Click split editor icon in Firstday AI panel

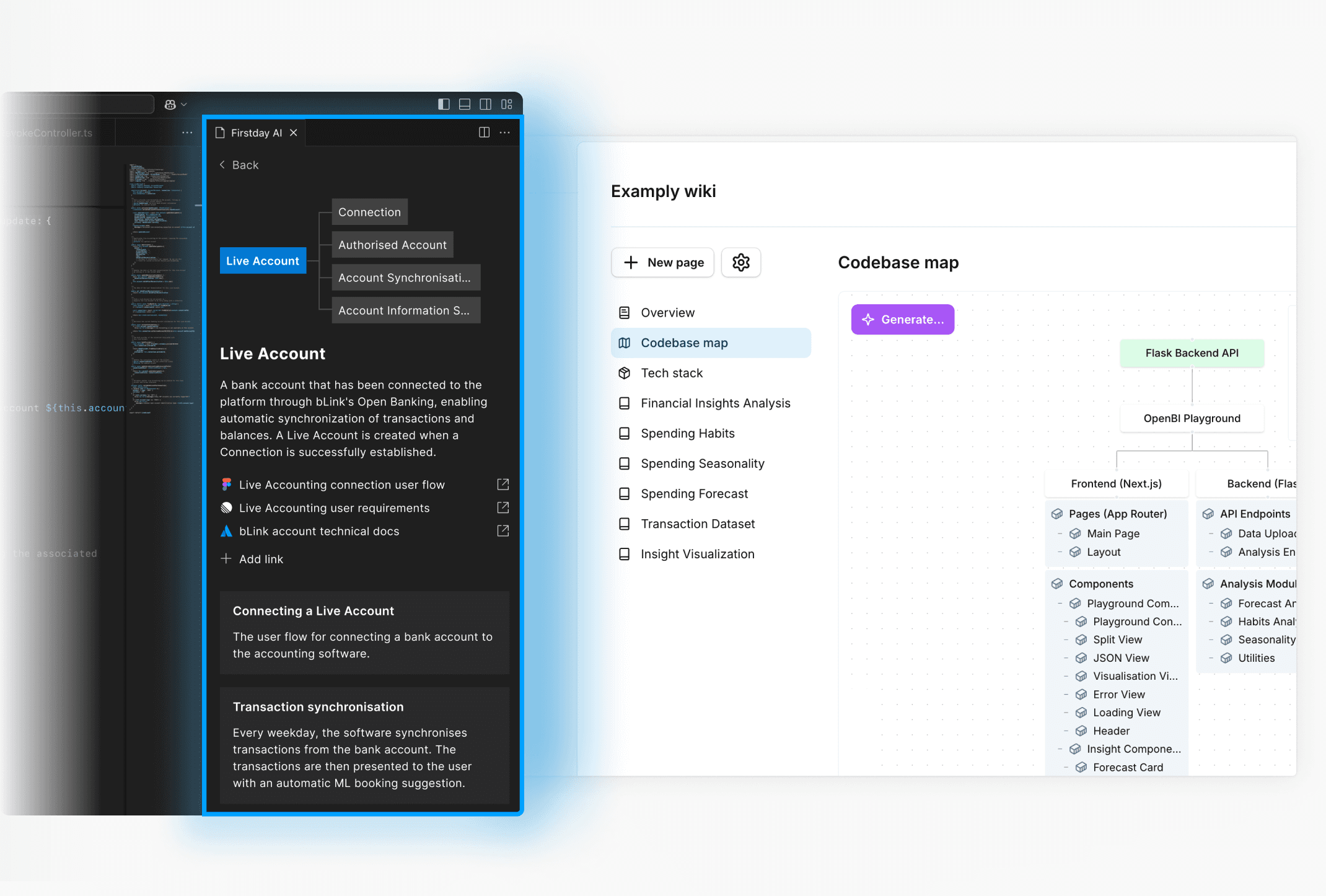pyautogui.click(x=484, y=133)
